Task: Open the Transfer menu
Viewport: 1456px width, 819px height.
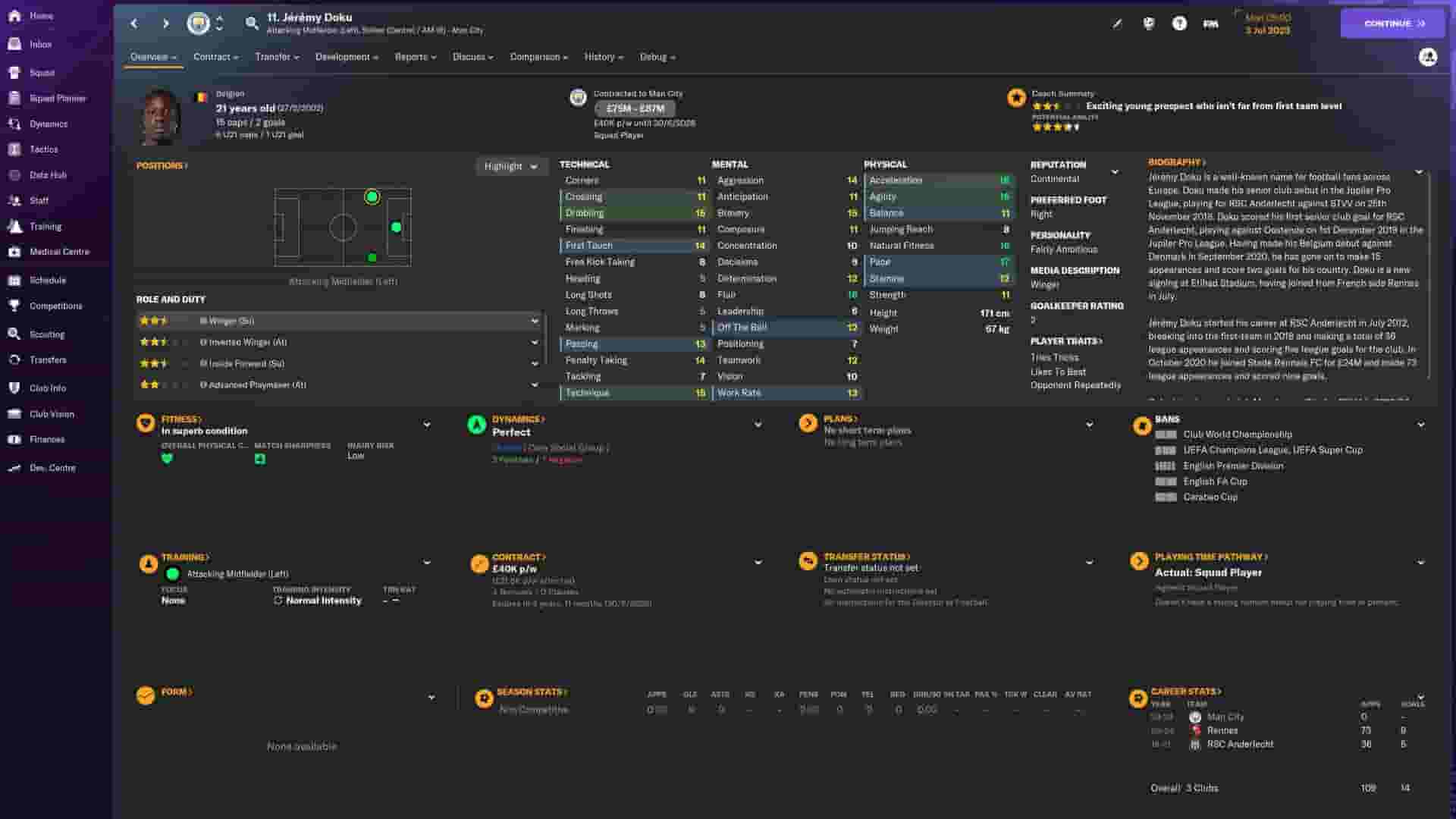Action: pyautogui.click(x=276, y=56)
